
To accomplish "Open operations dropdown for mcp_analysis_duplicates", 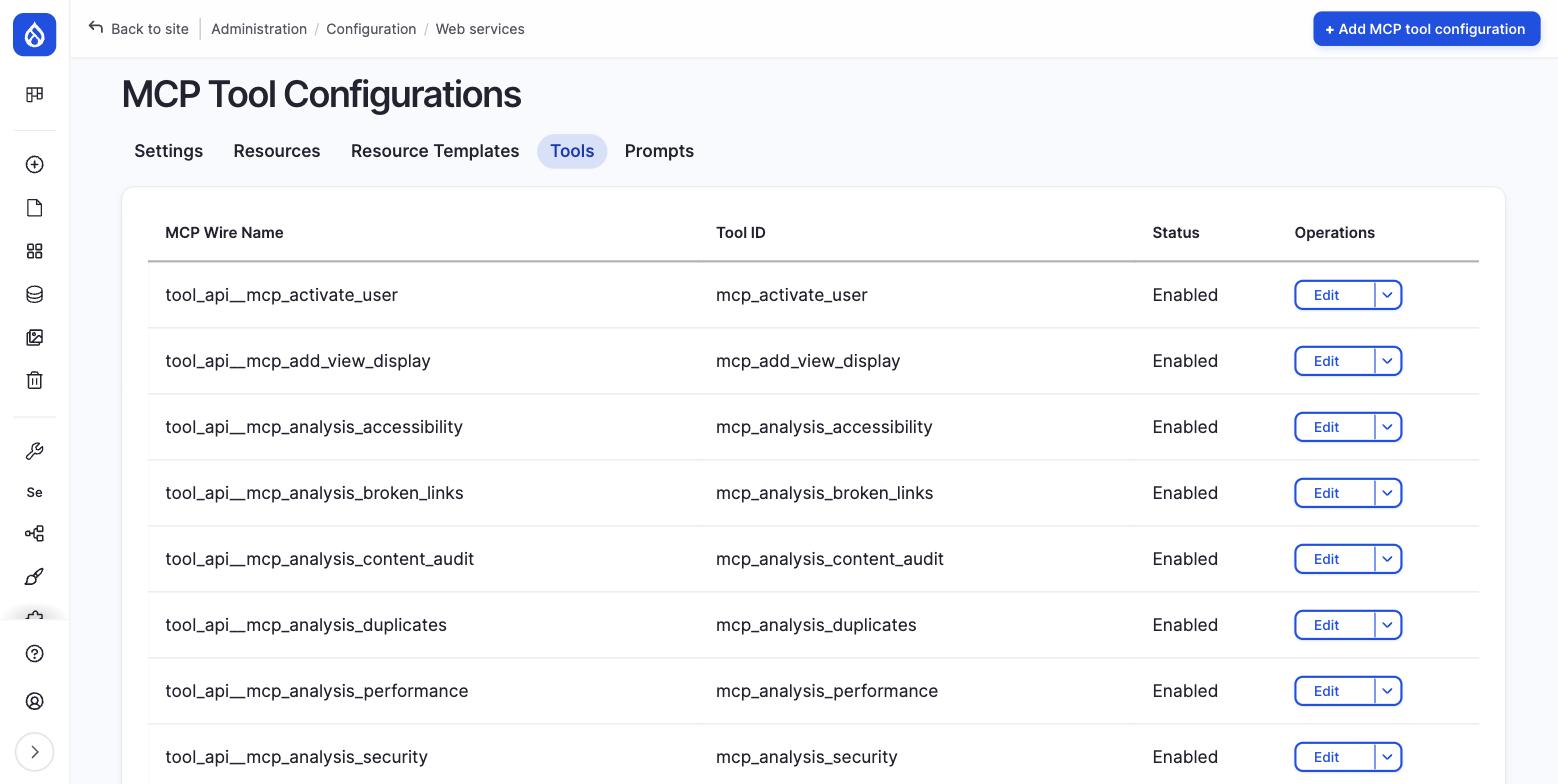I will click(x=1388, y=625).
